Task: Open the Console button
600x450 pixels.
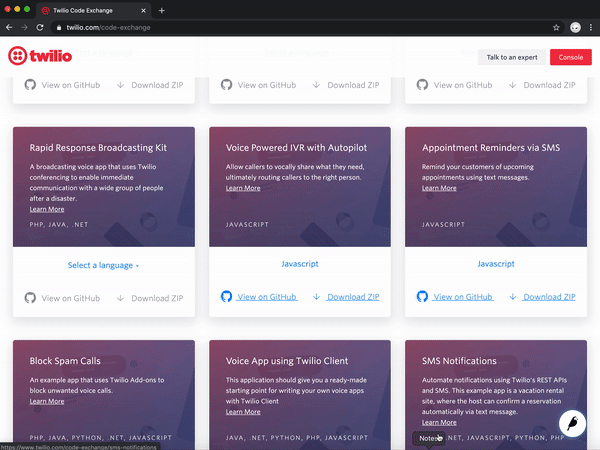Action: 571,57
